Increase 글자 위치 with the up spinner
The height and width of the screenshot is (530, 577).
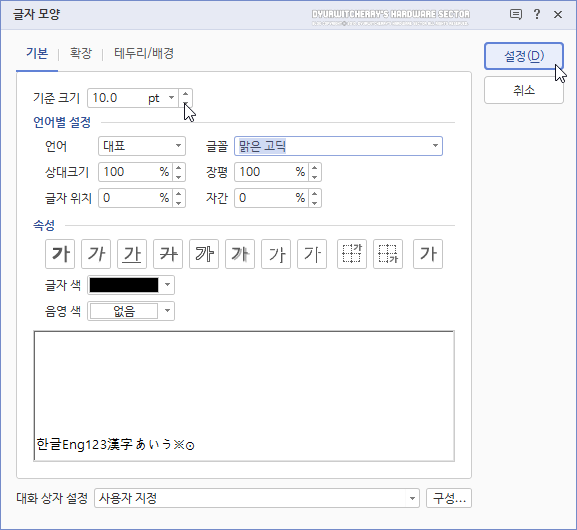(179, 194)
